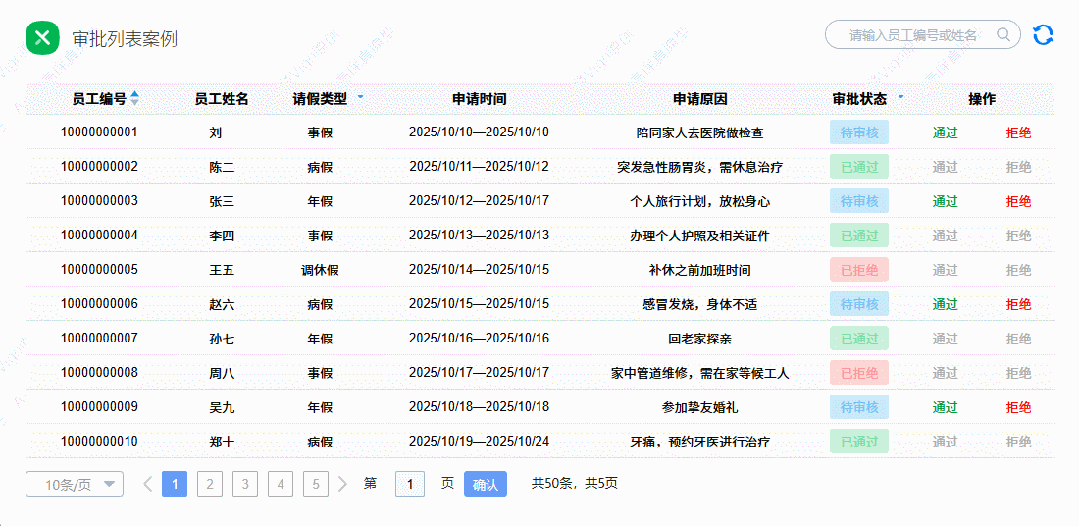Approve 张三's leave with 通过

coord(945,202)
